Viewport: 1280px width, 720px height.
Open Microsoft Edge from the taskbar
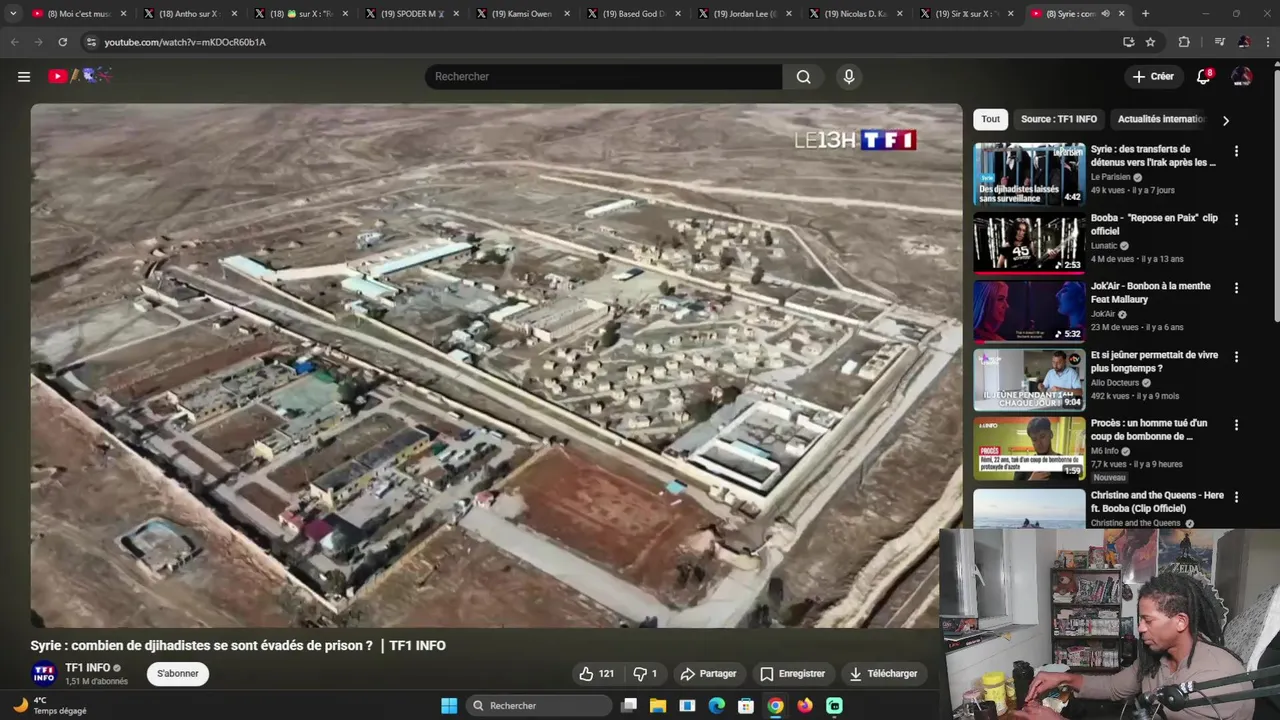pos(717,706)
